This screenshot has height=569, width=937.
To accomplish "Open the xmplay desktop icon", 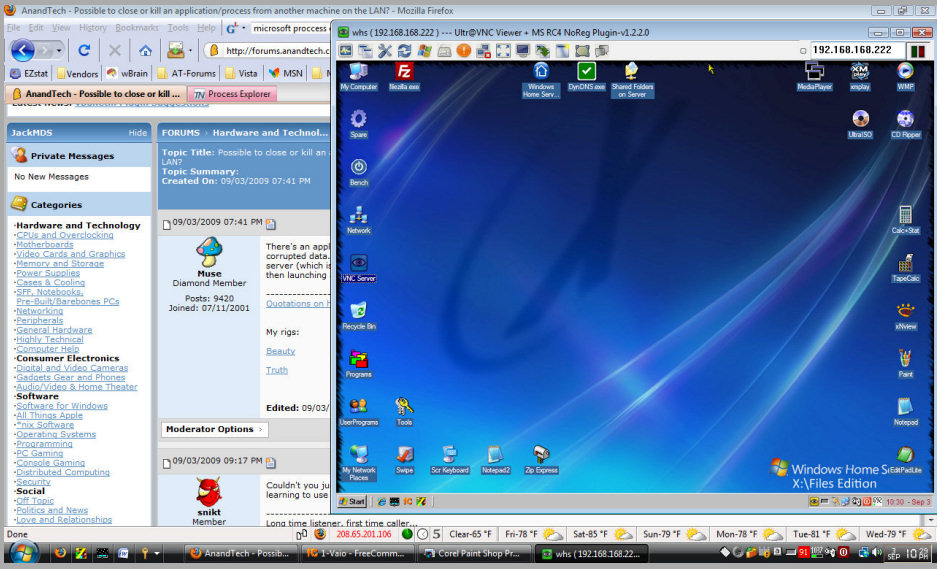I will coord(859,76).
